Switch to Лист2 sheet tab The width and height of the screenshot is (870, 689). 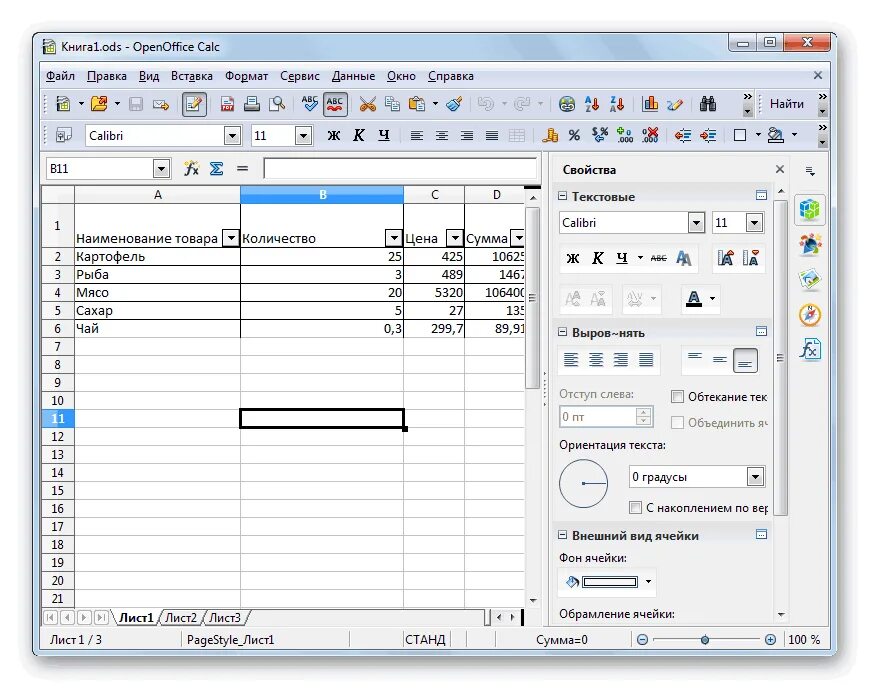pos(181,617)
